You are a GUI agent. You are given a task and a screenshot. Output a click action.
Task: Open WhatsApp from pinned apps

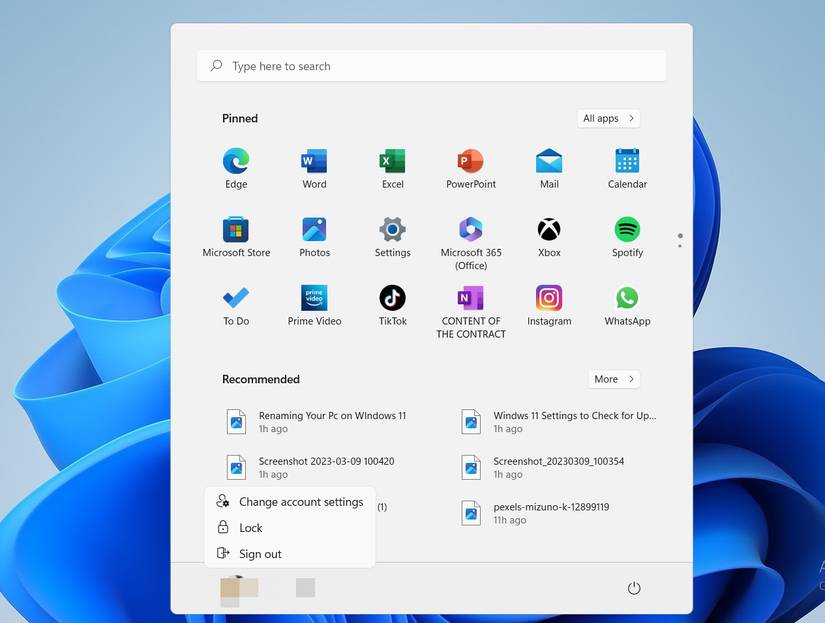[627, 298]
